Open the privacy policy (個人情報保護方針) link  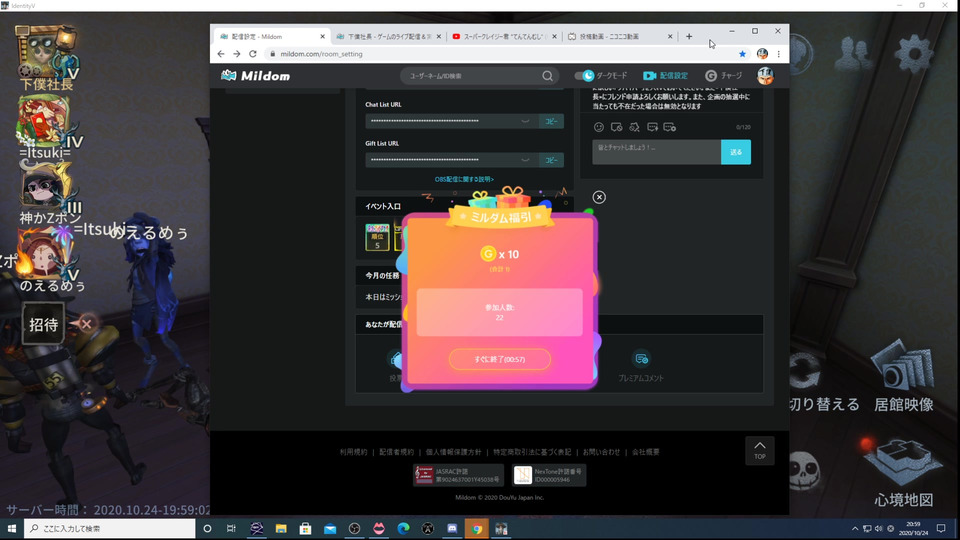(454, 452)
